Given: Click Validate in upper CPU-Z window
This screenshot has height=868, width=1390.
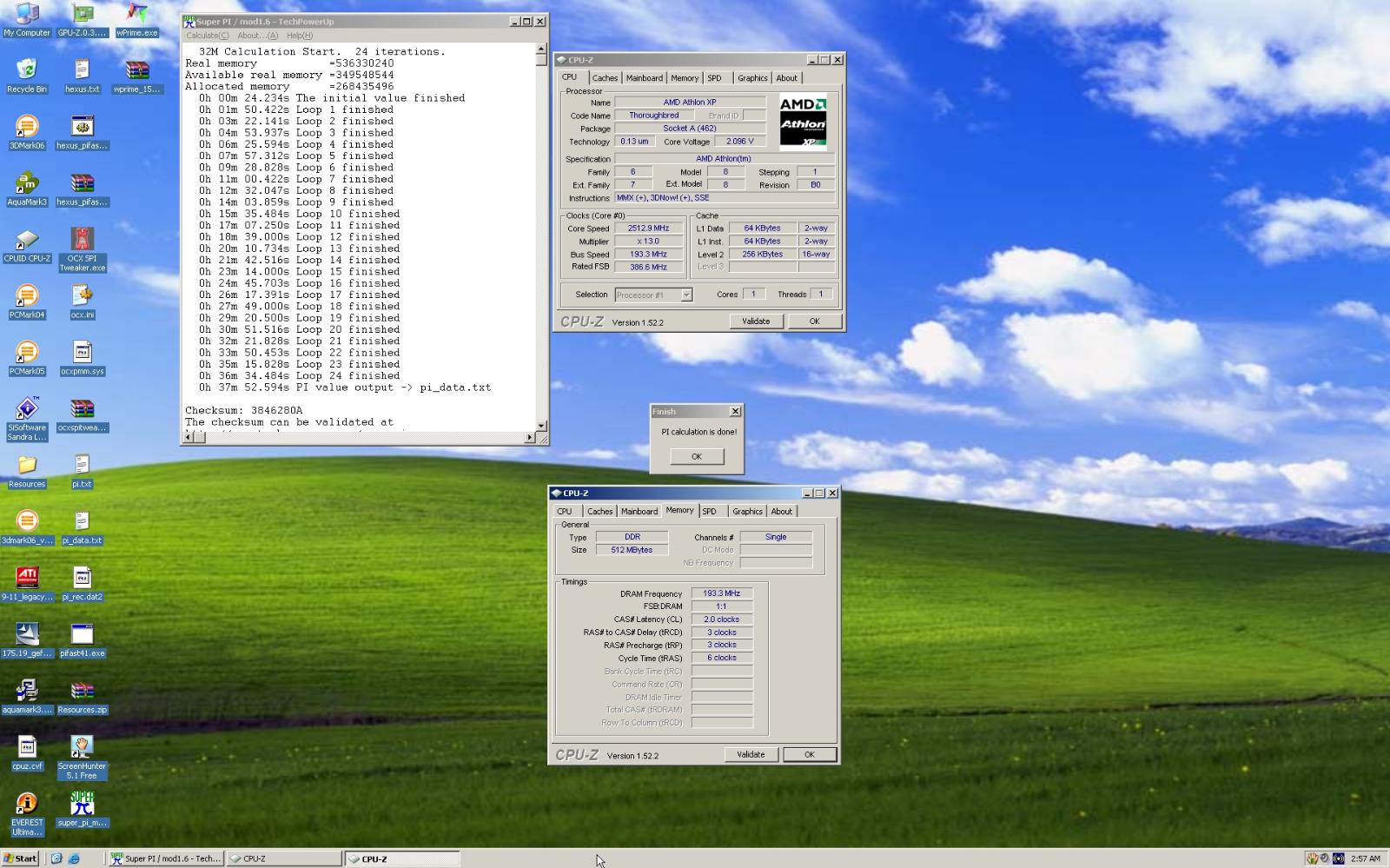Looking at the screenshot, I should click(756, 321).
